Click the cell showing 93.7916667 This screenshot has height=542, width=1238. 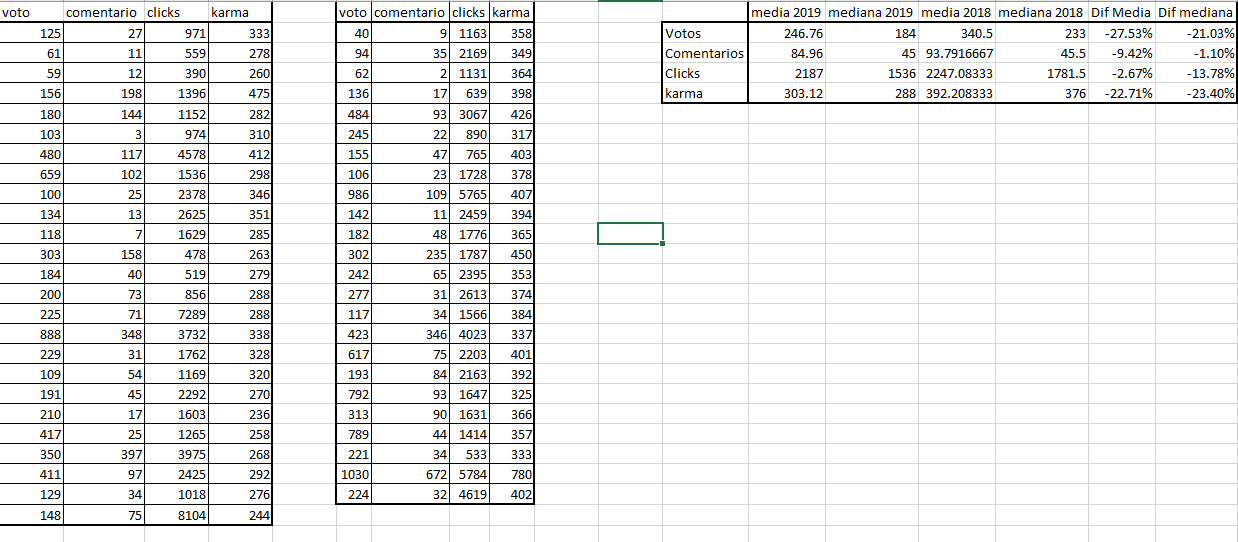point(957,54)
